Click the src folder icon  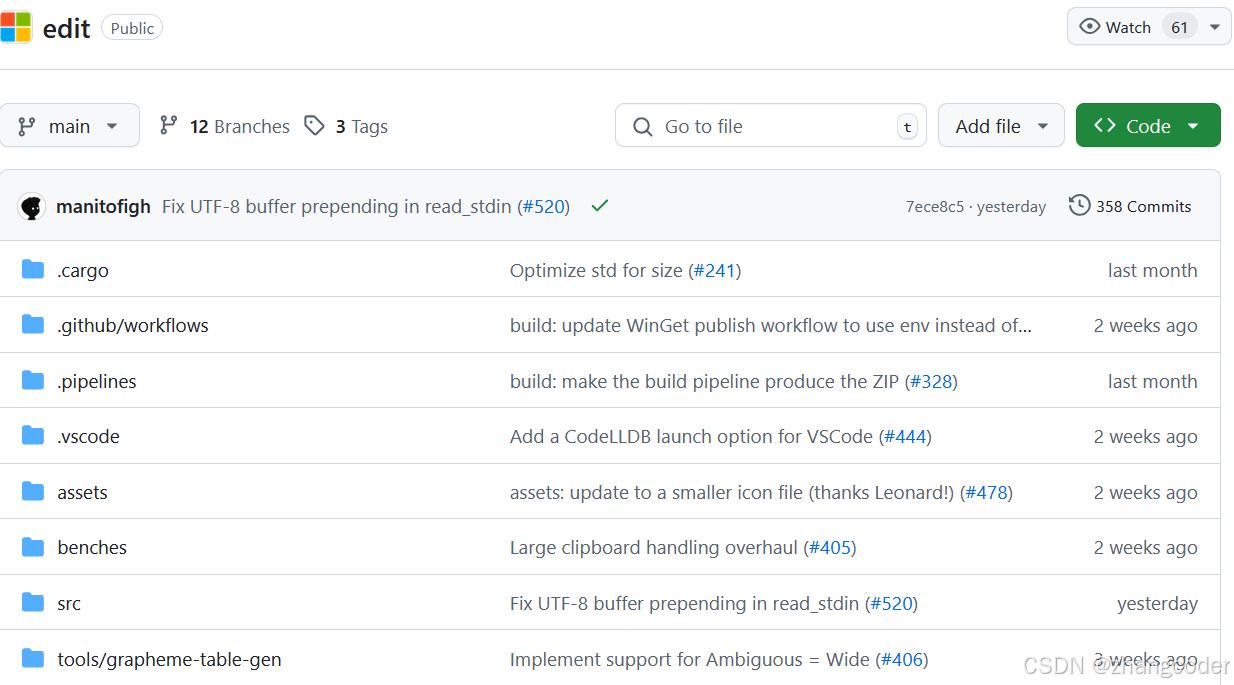pos(33,603)
